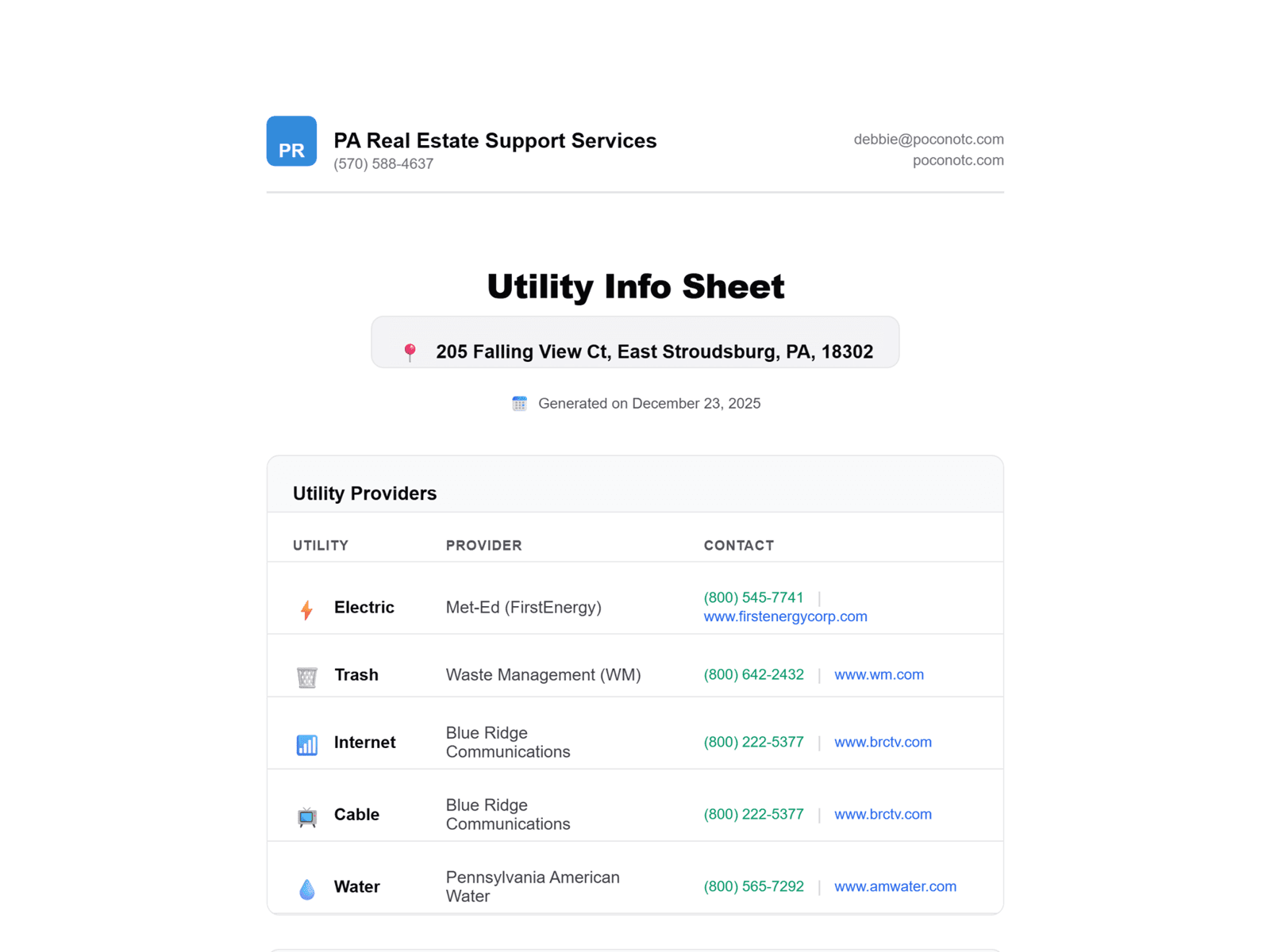Click the red map pin icon
The image size is (1270, 952).
(x=410, y=351)
